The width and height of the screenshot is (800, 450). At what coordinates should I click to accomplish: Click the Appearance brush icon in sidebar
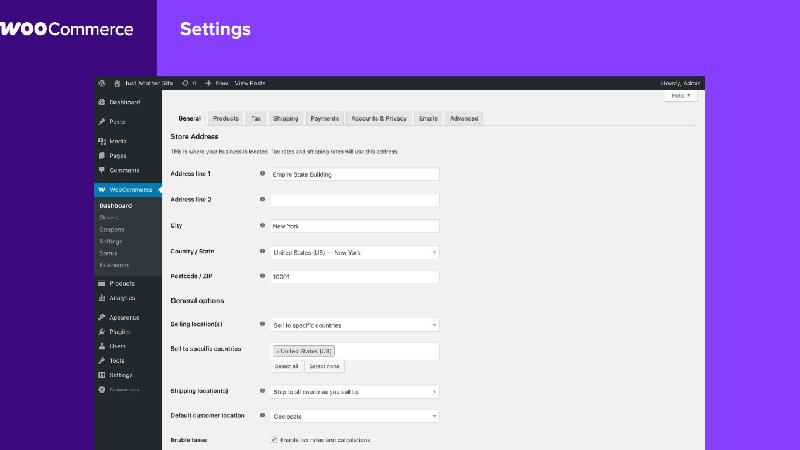(x=102, y=317)
